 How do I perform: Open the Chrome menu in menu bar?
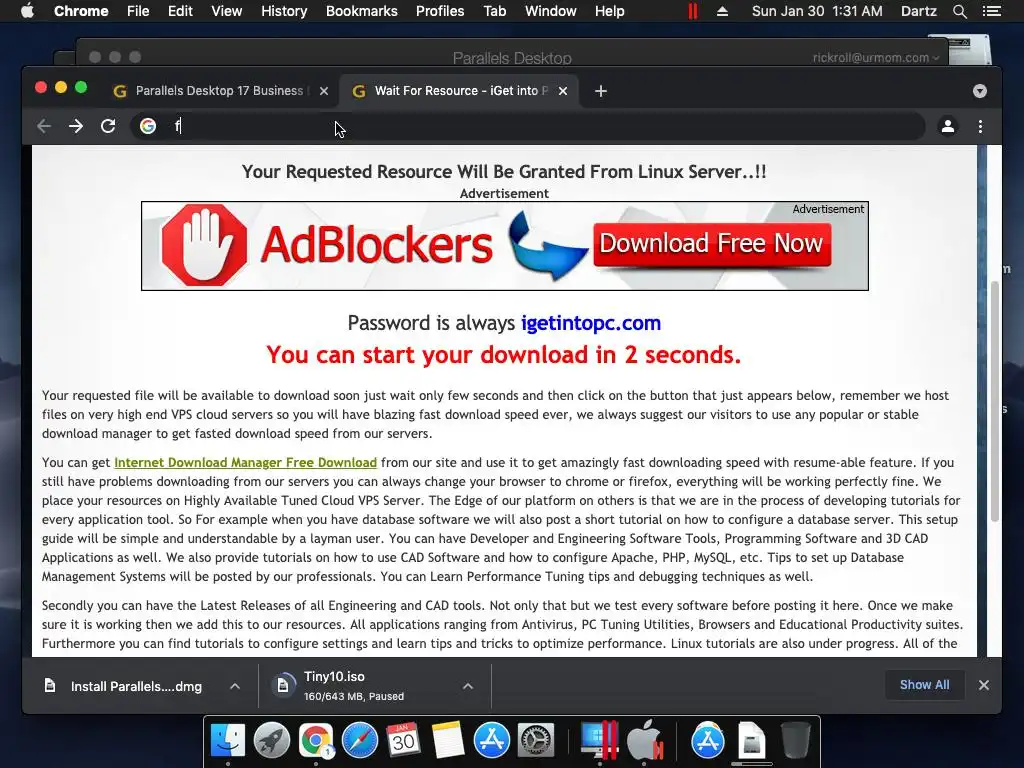point(81,11)
